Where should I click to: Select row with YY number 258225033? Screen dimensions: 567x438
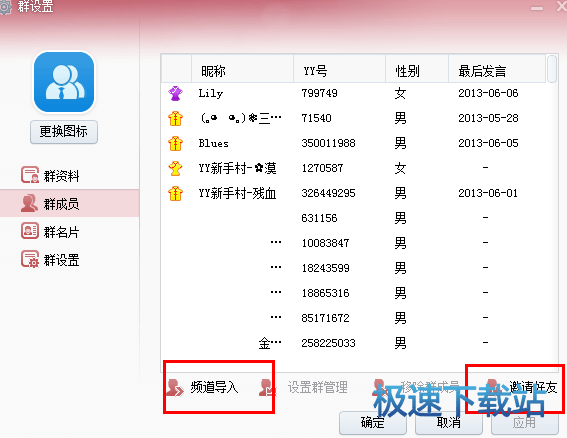point(354,343)
